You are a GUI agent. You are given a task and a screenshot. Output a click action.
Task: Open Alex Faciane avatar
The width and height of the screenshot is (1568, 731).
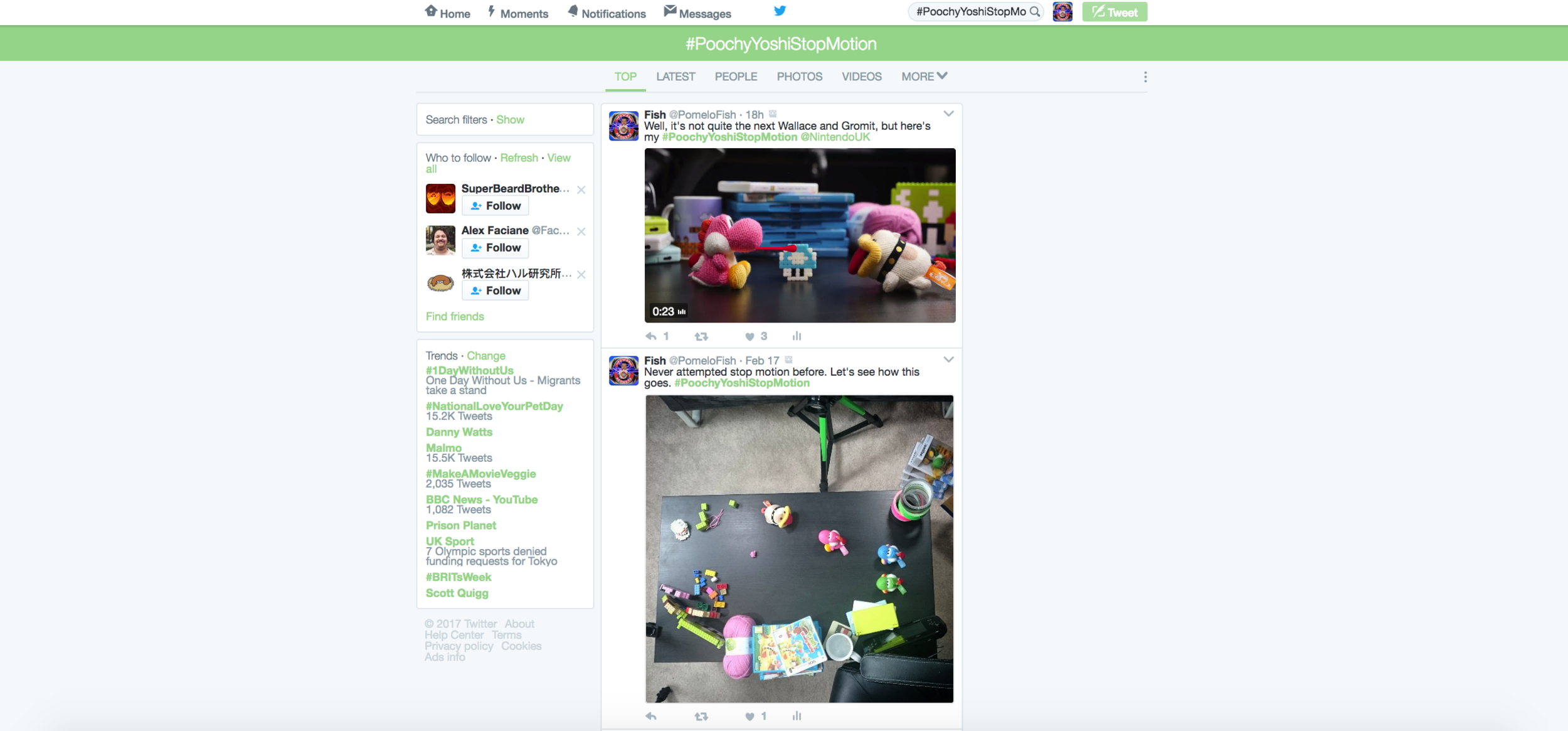(x=440, y=240)
